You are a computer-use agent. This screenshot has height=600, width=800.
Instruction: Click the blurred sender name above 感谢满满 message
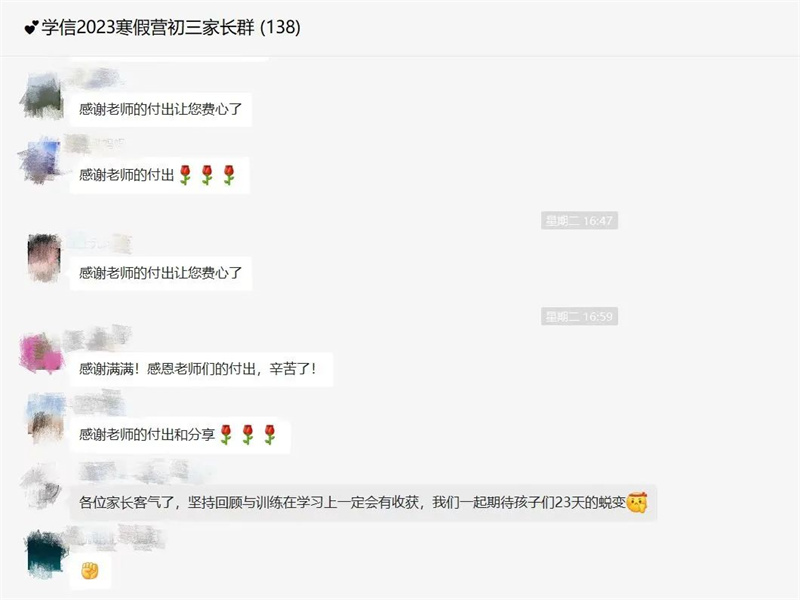97,337
